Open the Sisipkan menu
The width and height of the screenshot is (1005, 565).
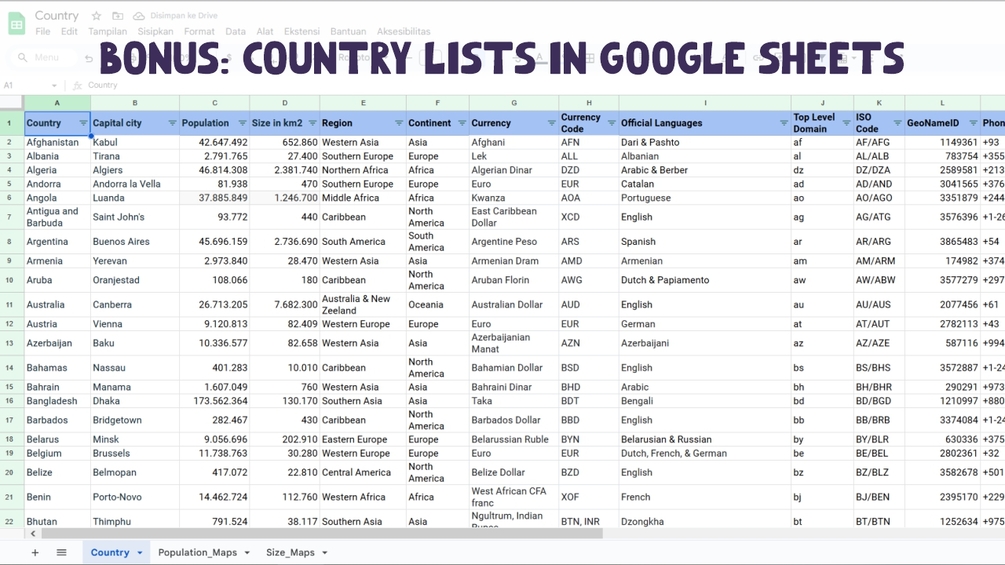tap(155, 31)
